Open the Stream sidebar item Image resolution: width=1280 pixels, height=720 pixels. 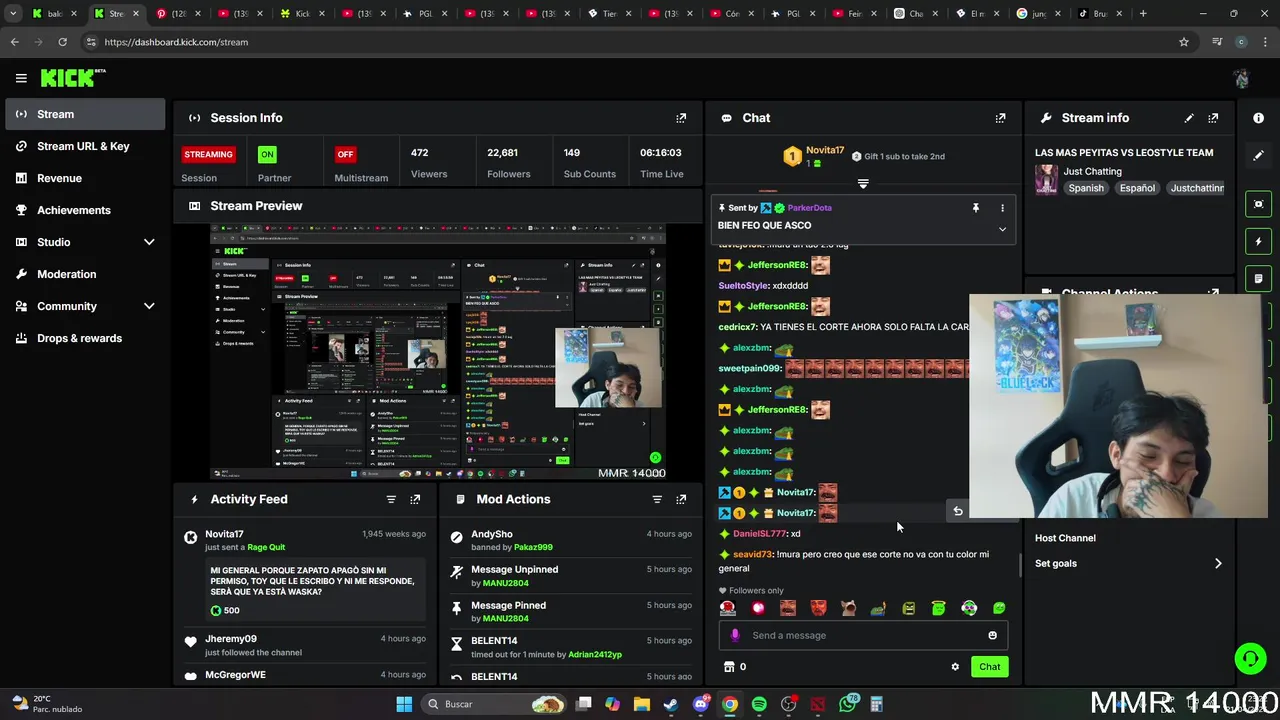click(85, 114)
